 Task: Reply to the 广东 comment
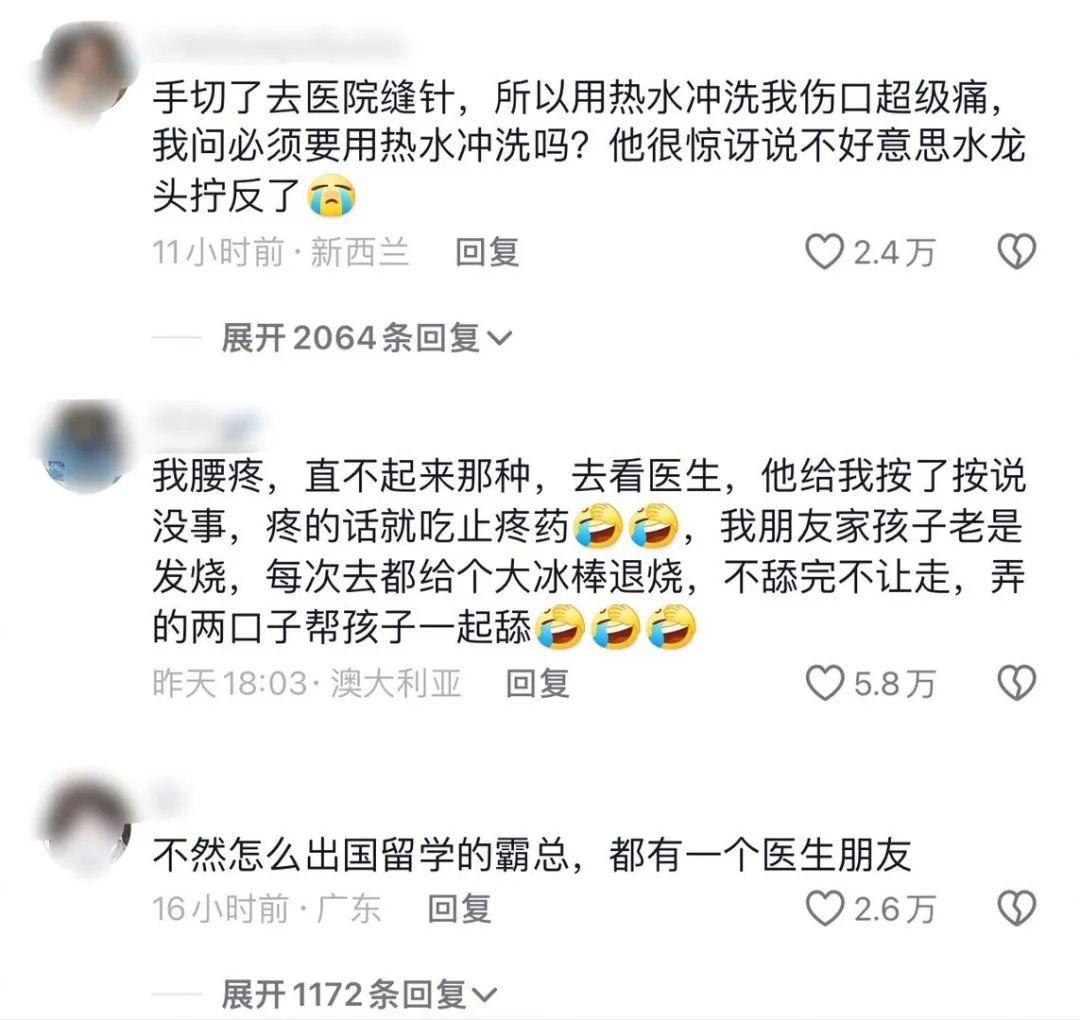coord(459,908)
